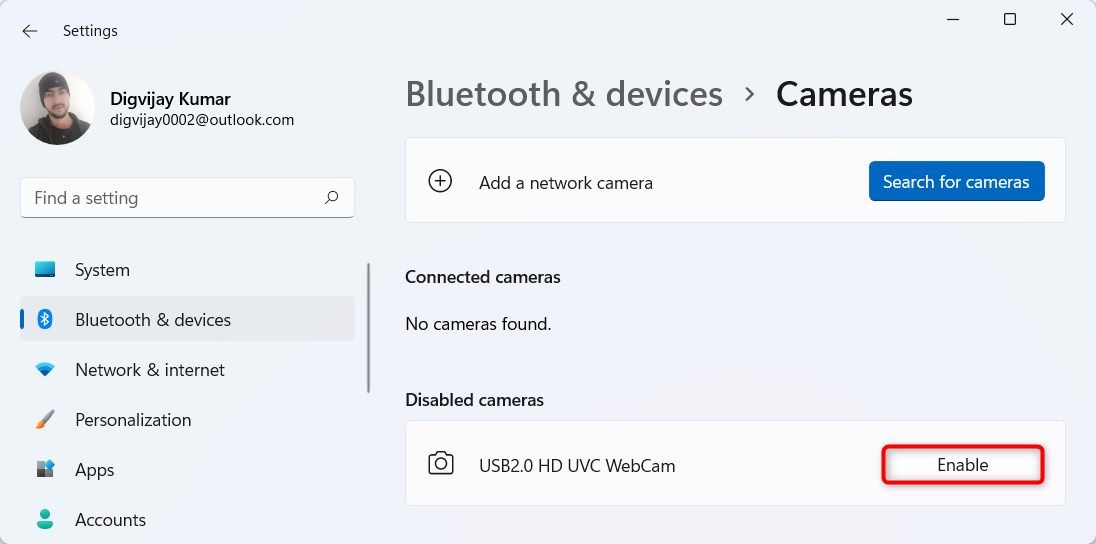Open the System settings page
Viewport: 1096px width, 544px height.
tap(102, 270)
